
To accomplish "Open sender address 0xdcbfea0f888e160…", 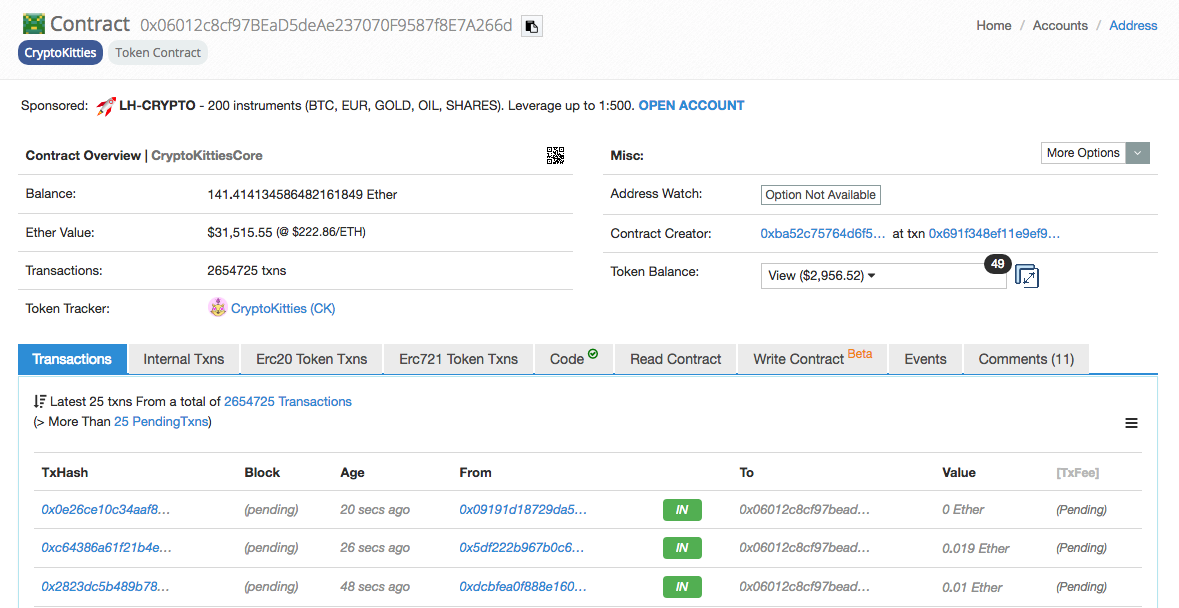I will (523, 587).
